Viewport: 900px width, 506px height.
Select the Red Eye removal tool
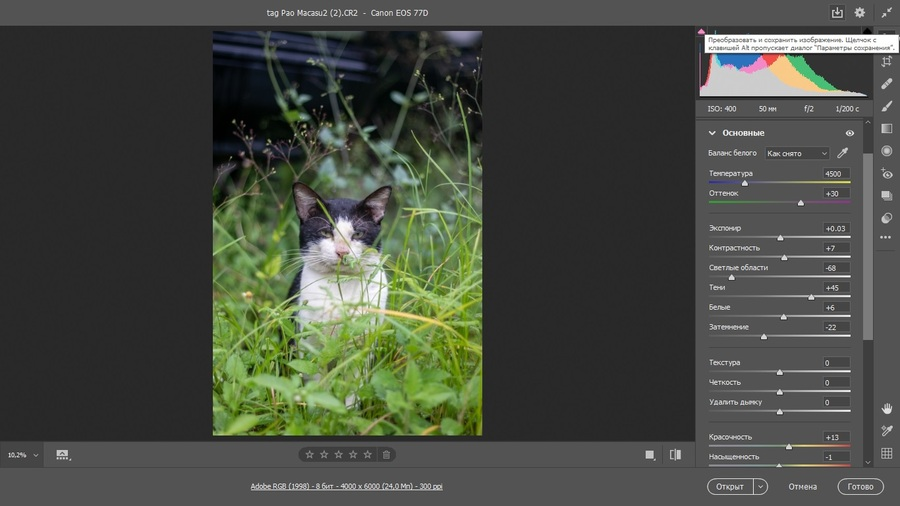point(887,173)
